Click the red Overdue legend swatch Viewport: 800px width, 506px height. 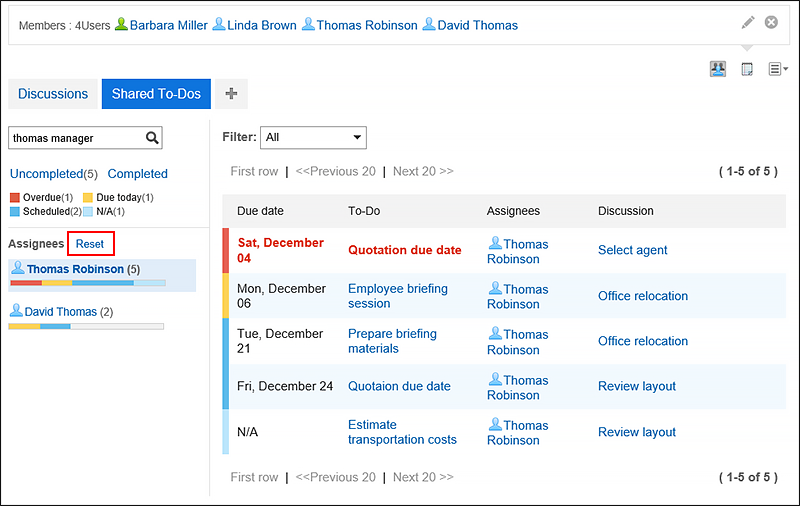click(15, 197)
